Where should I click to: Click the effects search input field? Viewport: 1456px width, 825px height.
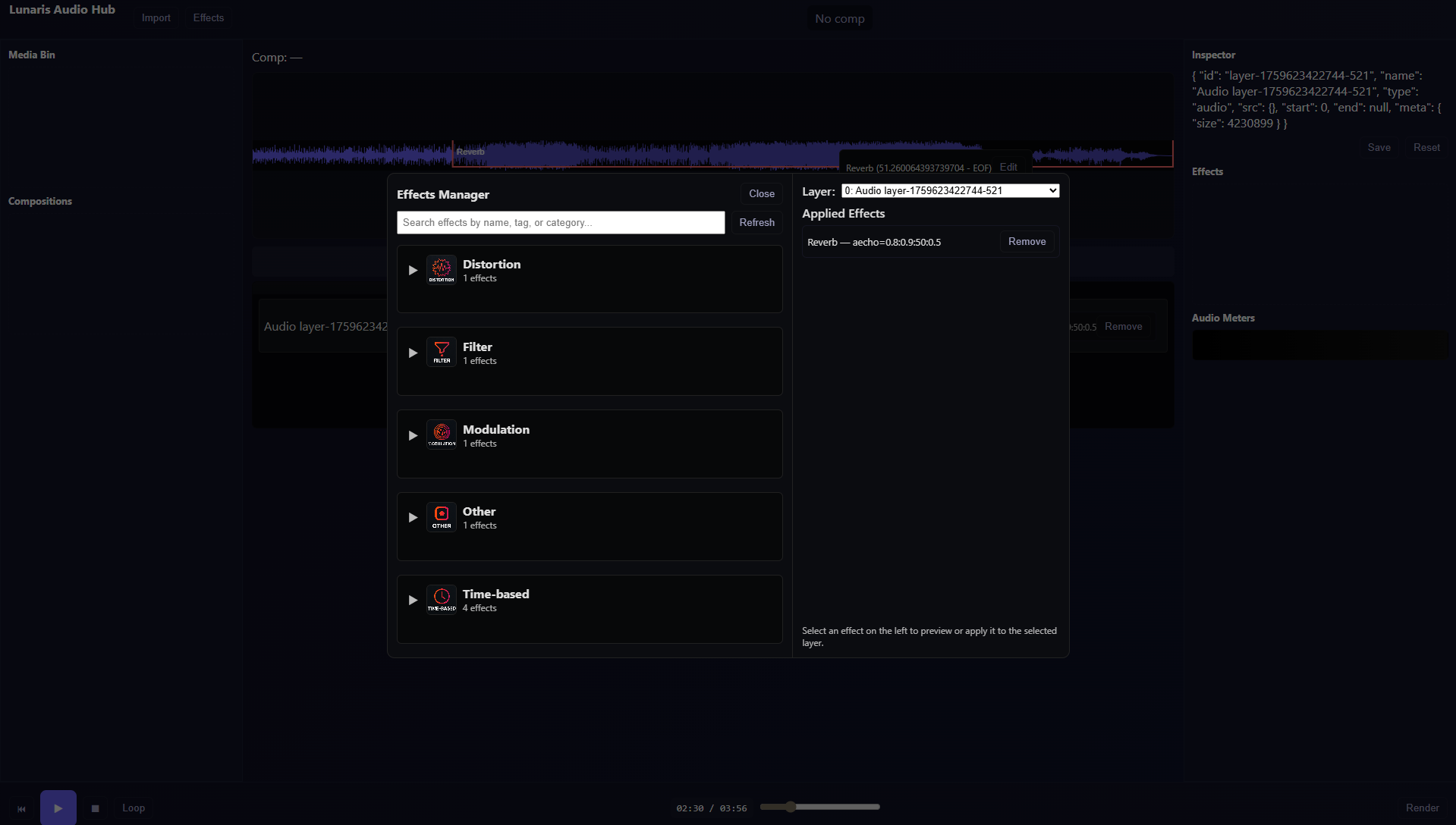coord(561,222)
